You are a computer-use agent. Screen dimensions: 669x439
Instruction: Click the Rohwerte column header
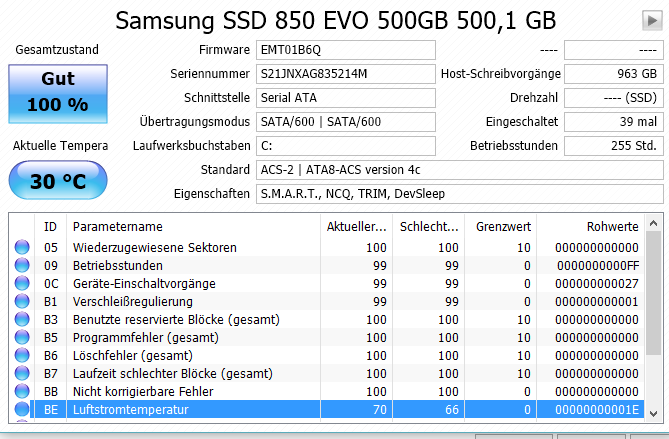[591, 227]
